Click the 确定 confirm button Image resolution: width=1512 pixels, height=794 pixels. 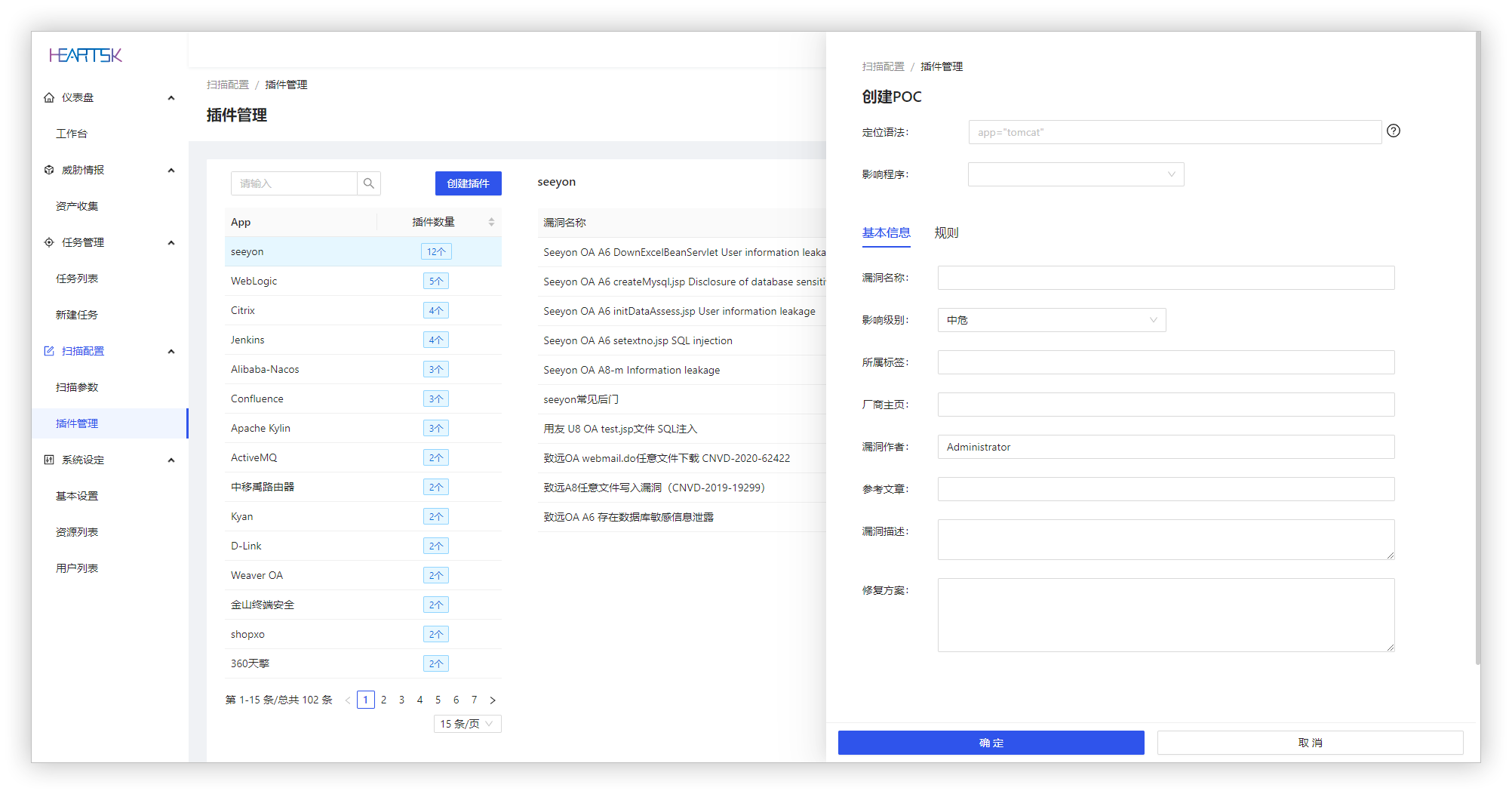991,743
